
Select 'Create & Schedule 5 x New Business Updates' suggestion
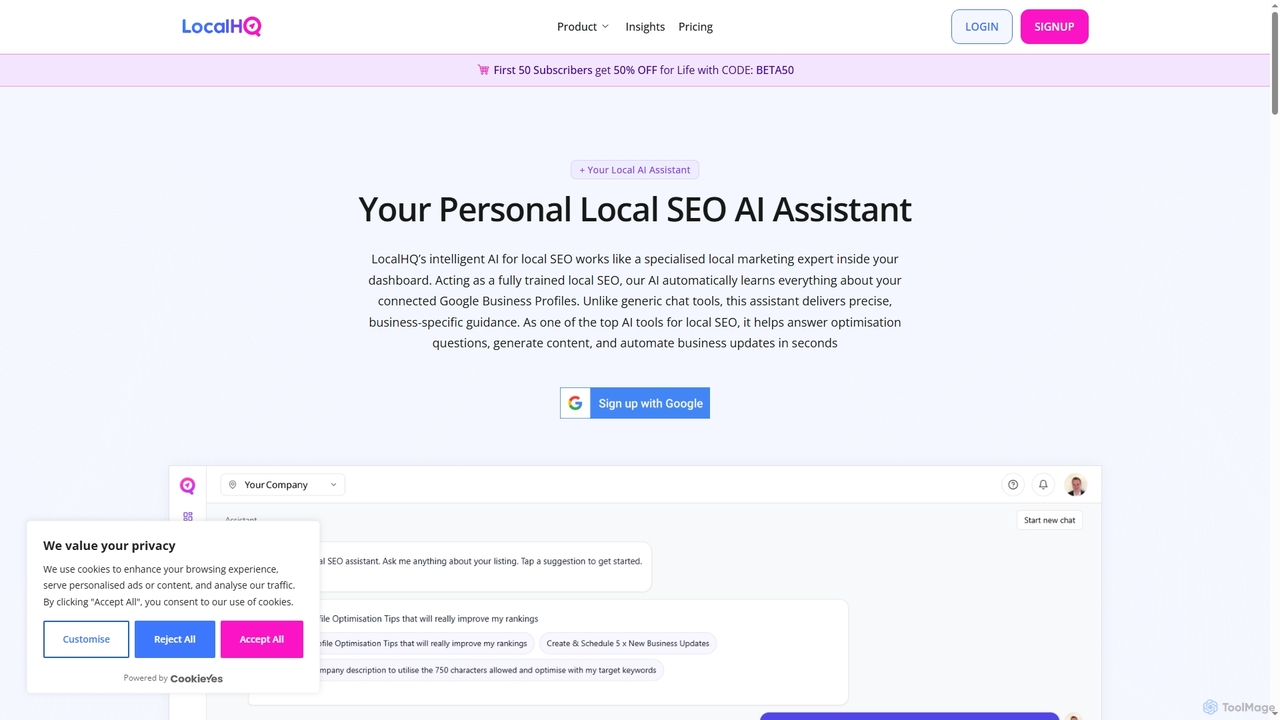[x=628, y=643]
